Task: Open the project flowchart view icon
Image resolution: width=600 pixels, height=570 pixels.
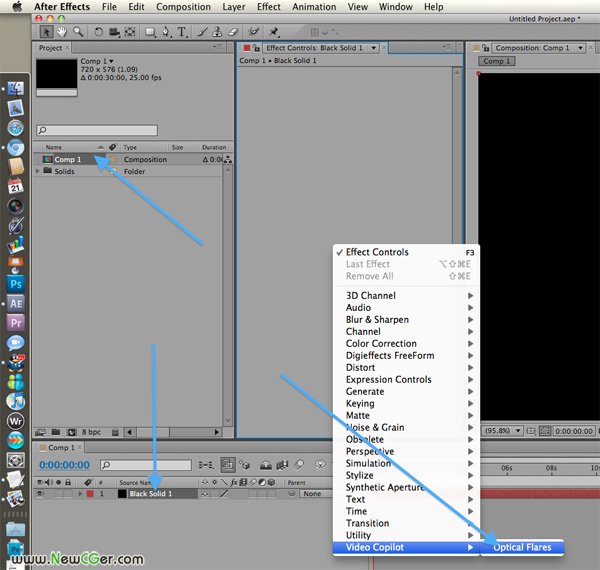Action: pos(228,160)
